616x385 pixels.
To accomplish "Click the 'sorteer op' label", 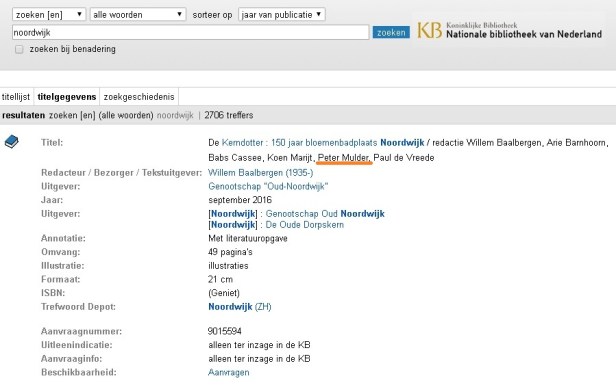I will click(212, 15).
